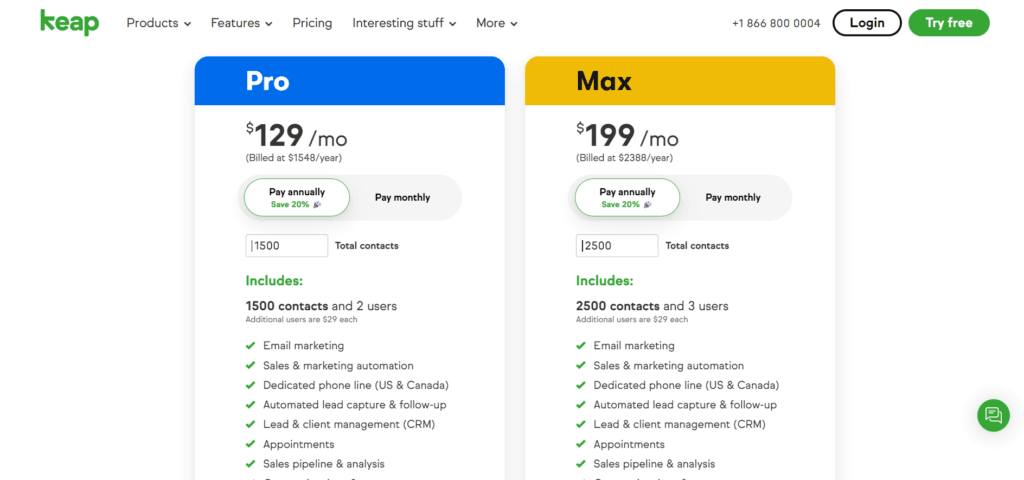Click the Max $199 /mo price
The width and height of the screenshot is (1024, 480).
[627, 136]
